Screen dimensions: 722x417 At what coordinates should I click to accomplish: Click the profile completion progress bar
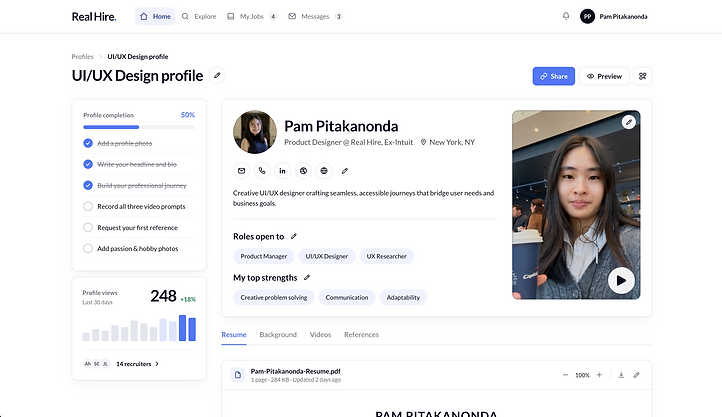pos(139,127)
